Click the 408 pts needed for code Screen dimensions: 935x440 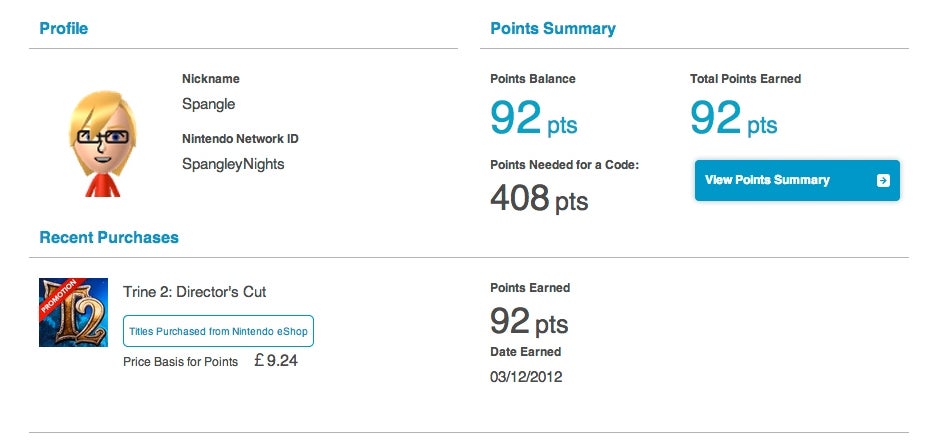point(539,199)
